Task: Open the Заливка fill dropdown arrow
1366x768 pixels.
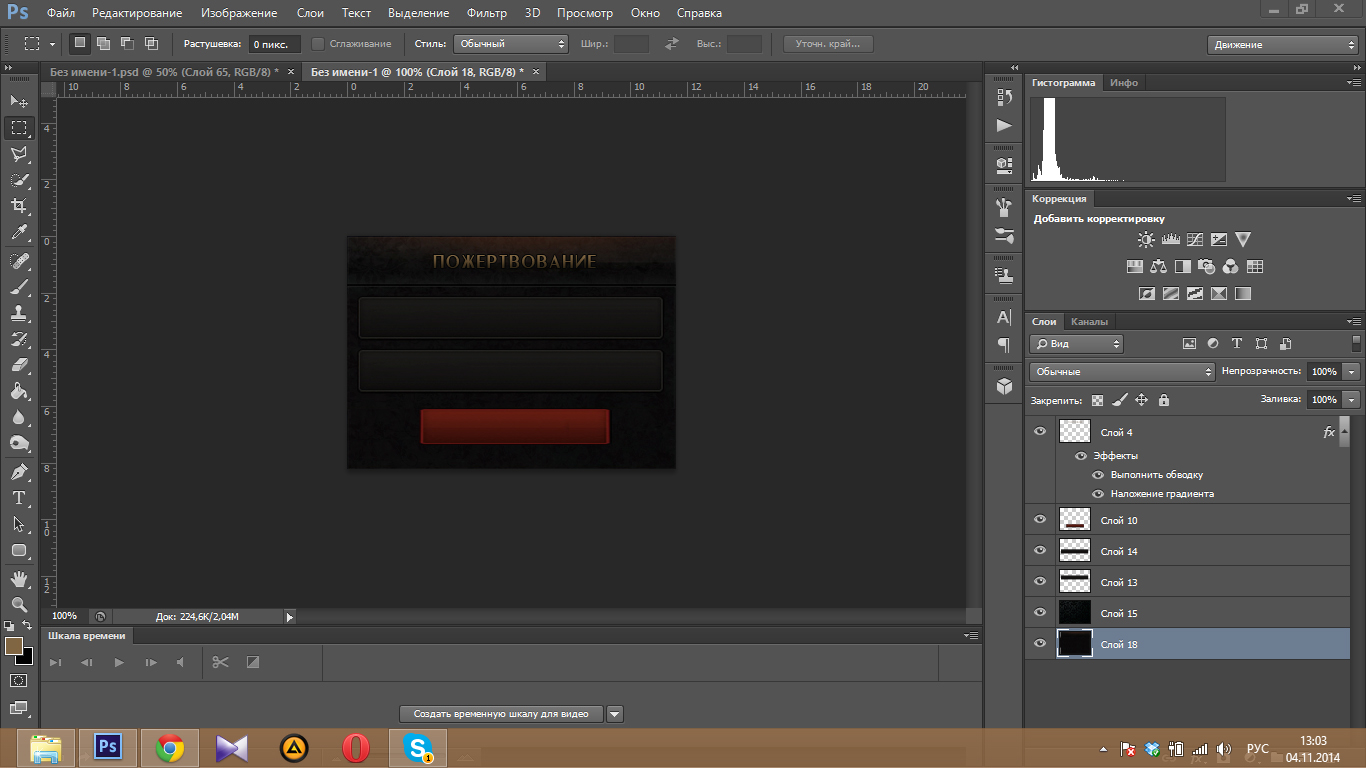Action: (x=1352, y=399)
